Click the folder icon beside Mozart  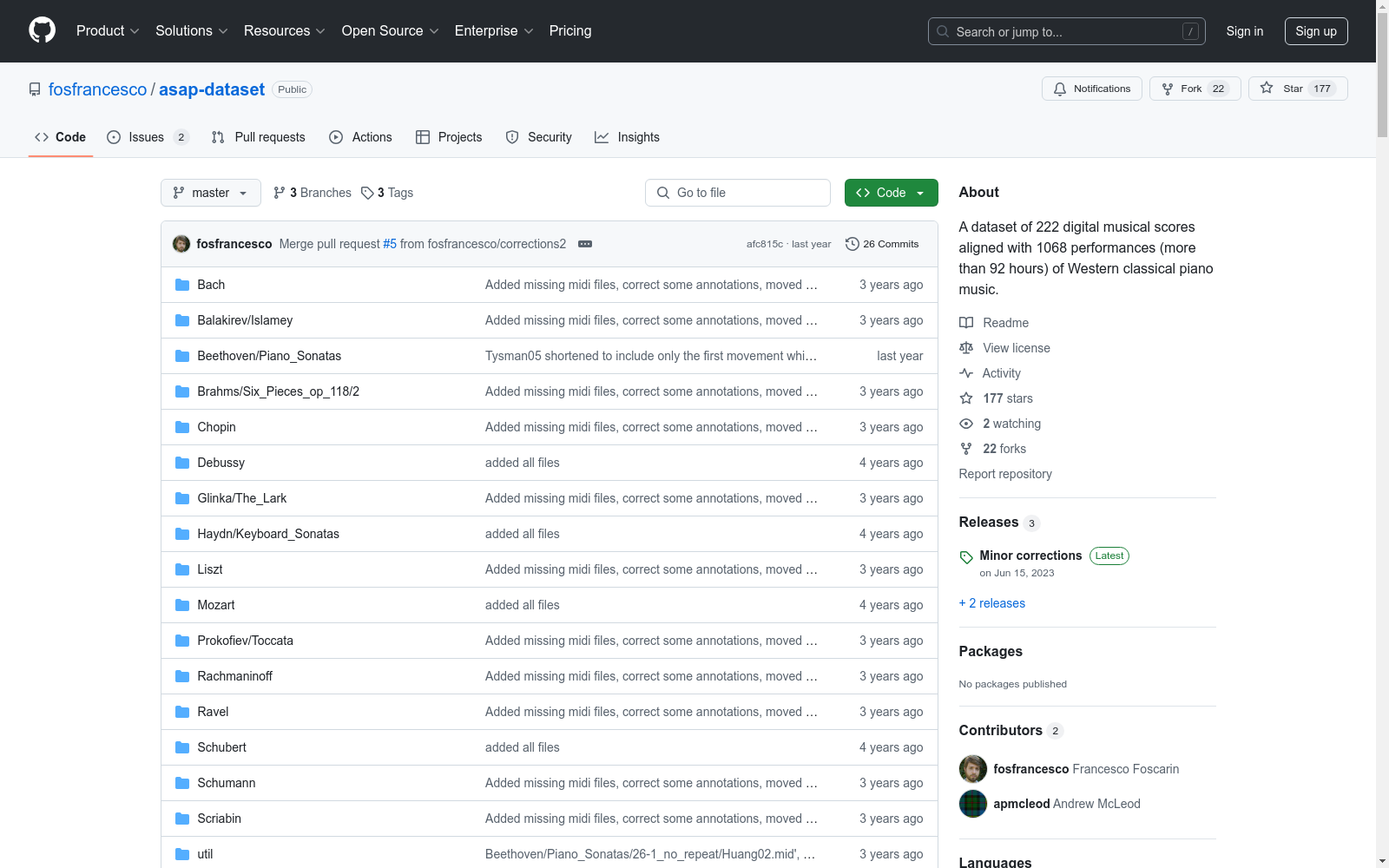(x=182, y=605)
